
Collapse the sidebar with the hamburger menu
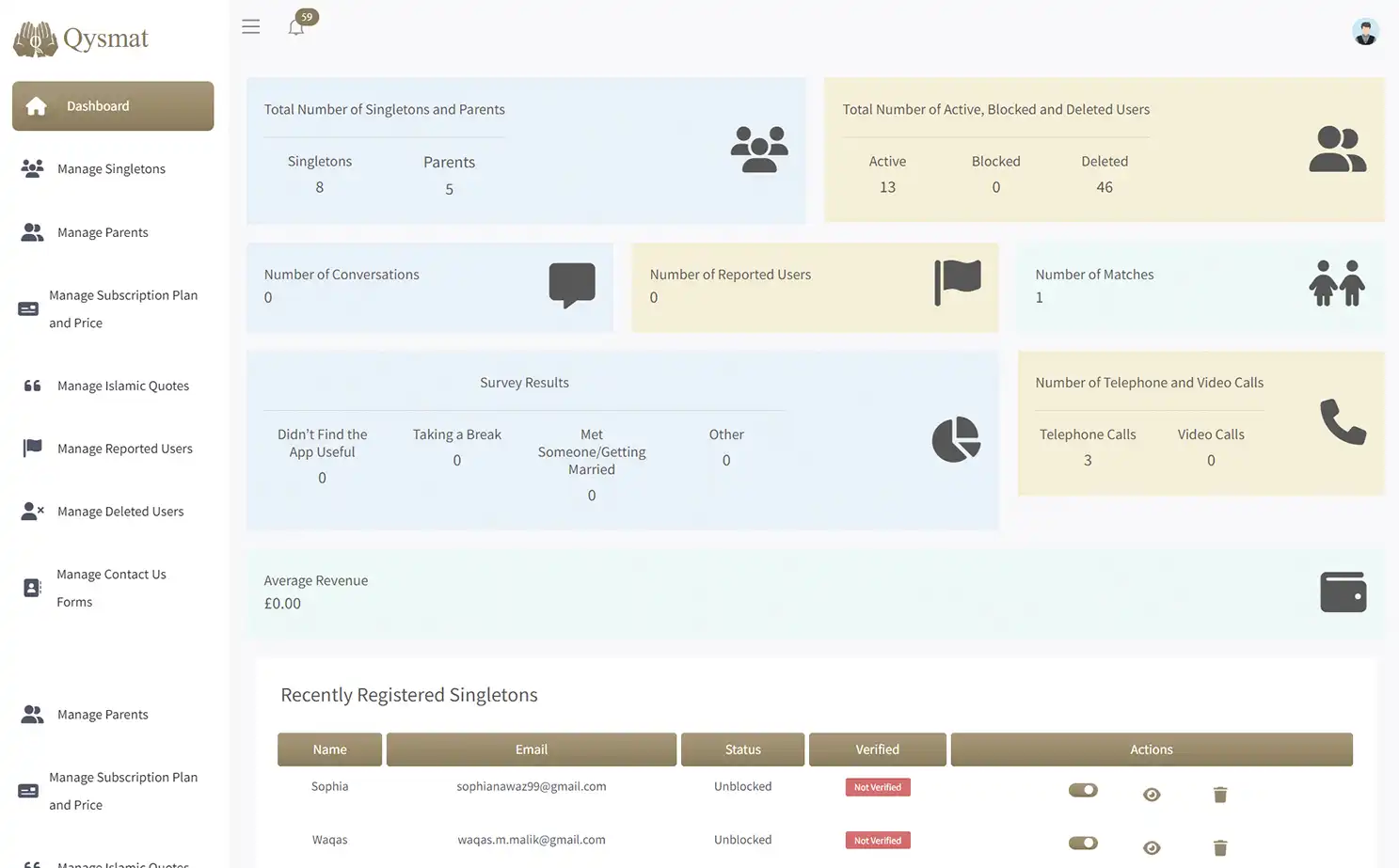click(250, 26)
